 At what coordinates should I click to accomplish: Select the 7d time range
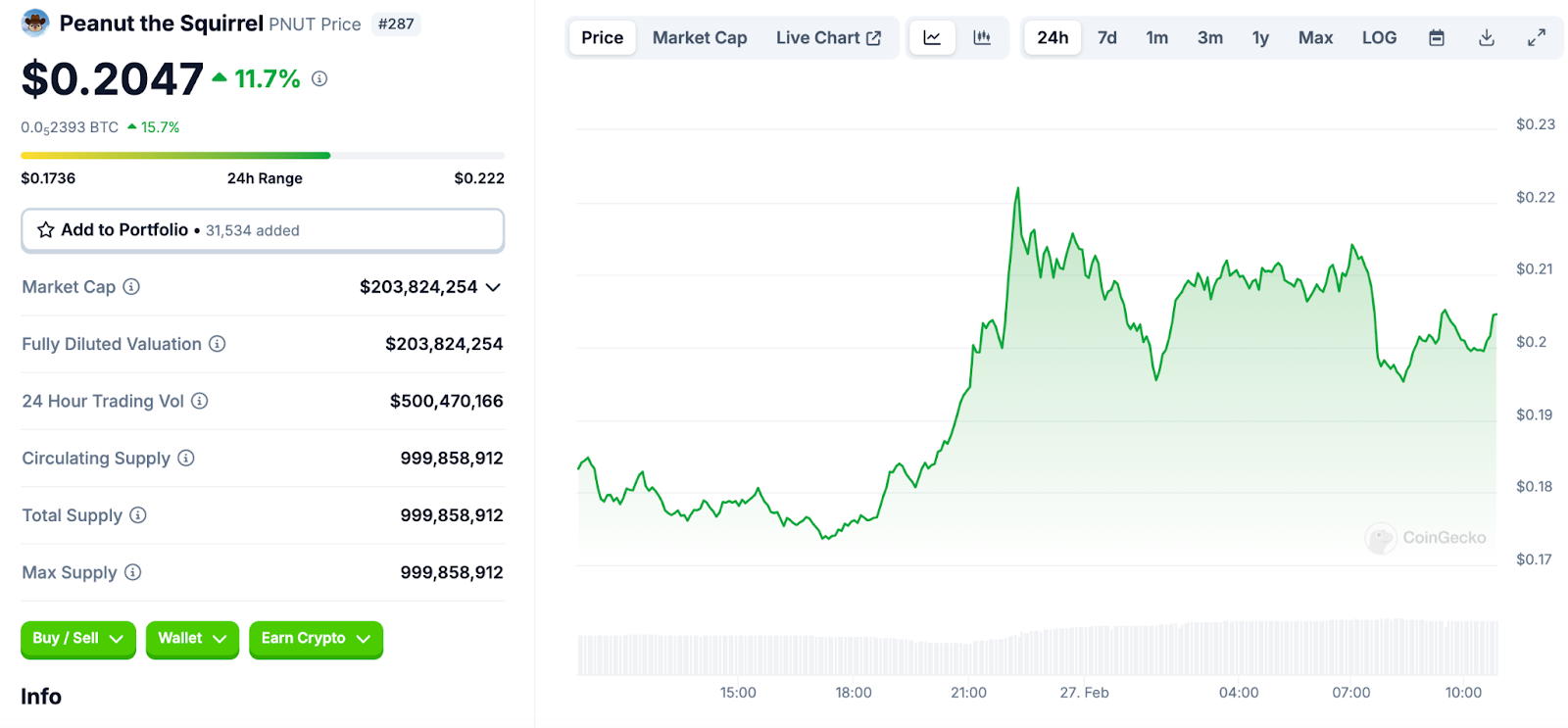point(1107,38)
